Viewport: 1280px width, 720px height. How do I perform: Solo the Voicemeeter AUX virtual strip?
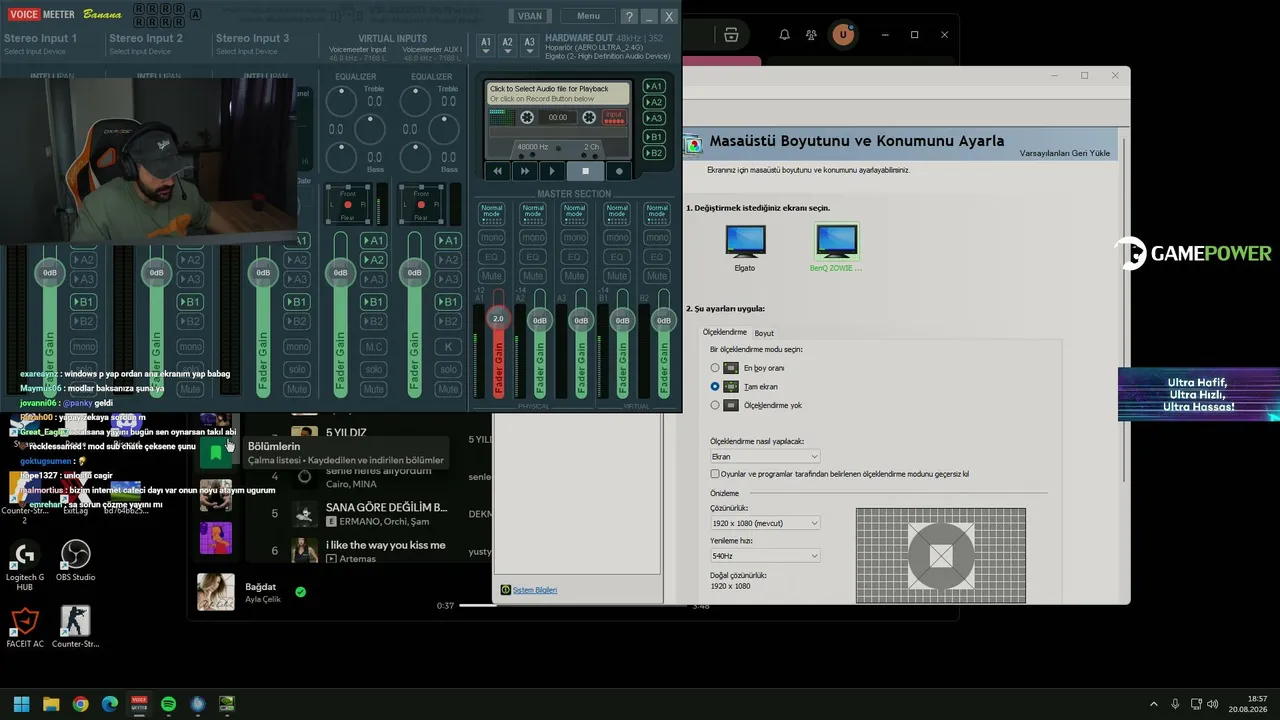[449, 370]
